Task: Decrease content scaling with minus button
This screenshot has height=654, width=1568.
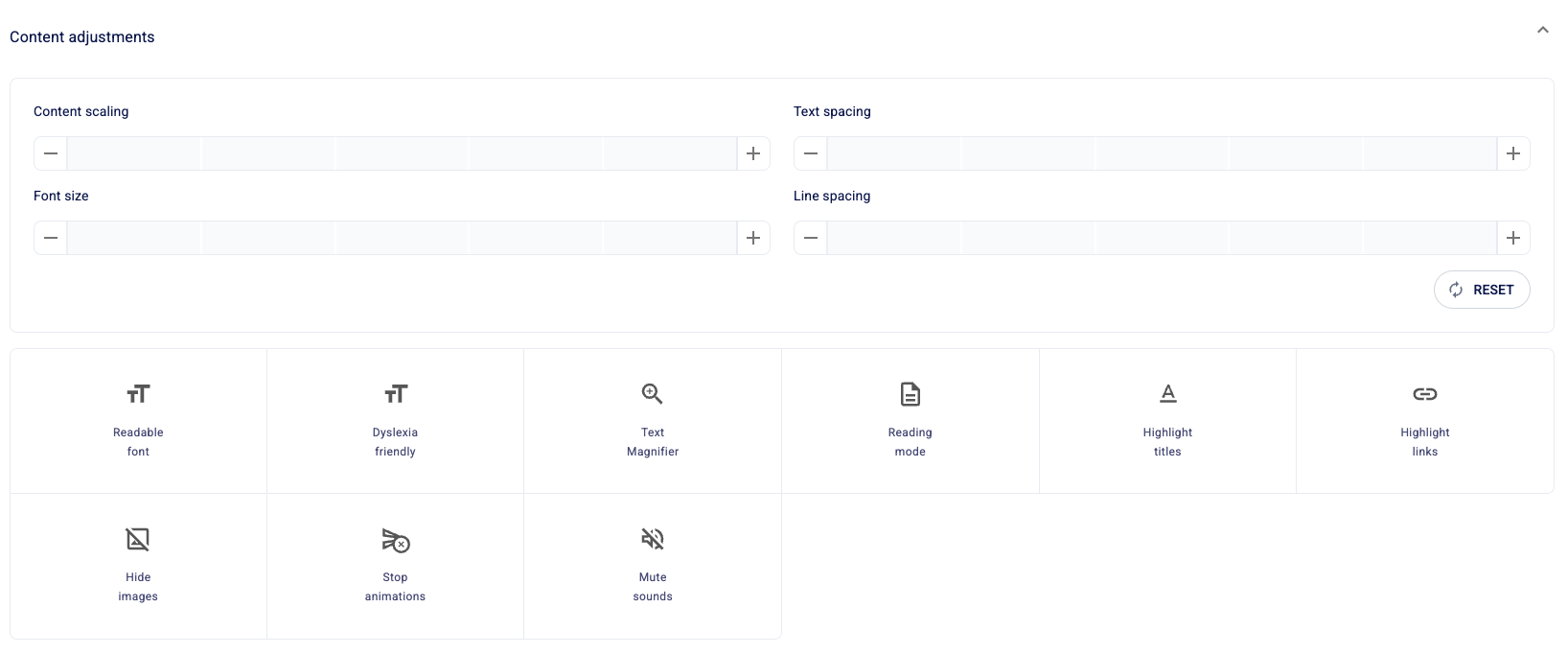Action: pos(51,153)
